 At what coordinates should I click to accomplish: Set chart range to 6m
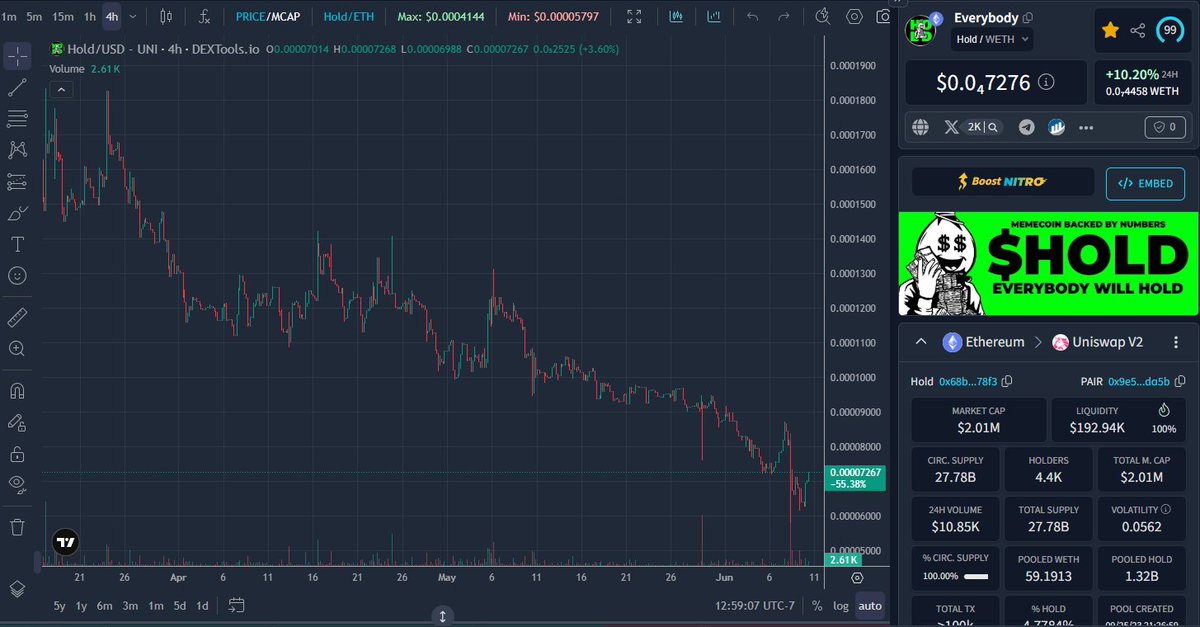pos(105,605)
